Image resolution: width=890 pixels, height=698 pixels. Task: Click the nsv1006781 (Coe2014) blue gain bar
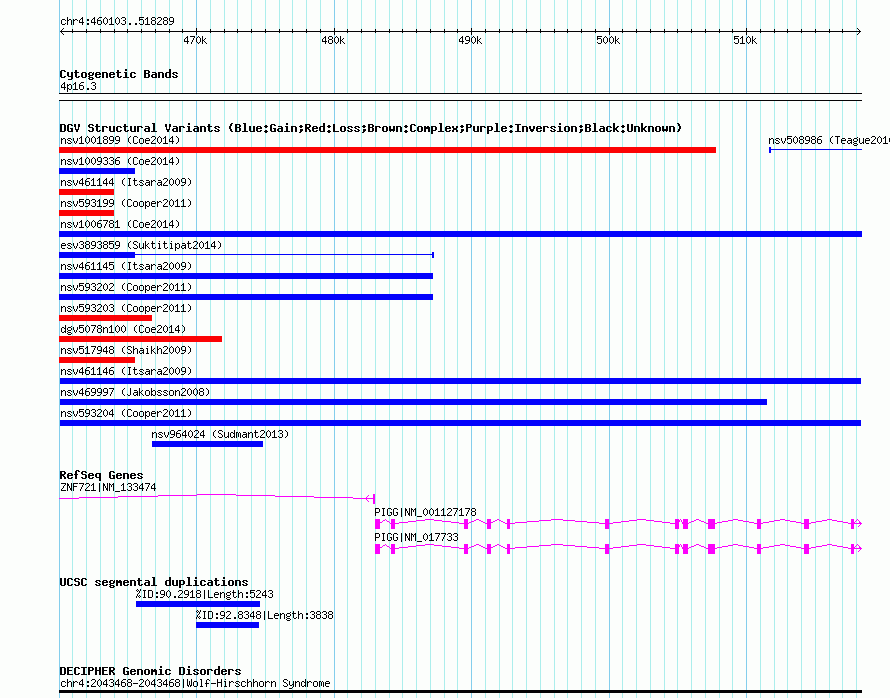click(460, 234)
